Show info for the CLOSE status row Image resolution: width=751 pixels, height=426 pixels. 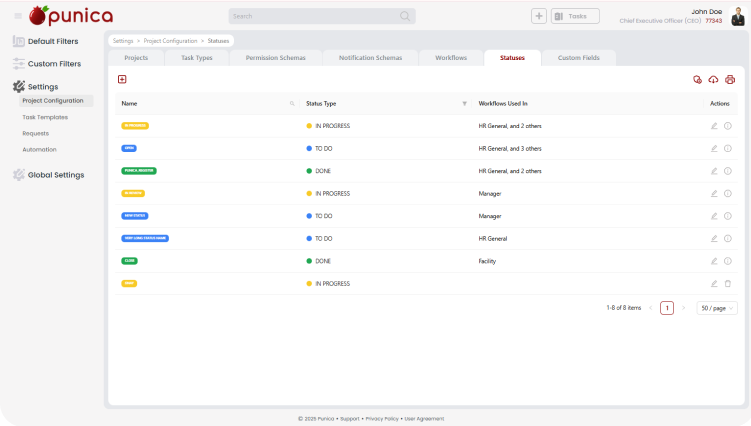pyautogui.click(x=728, y=261)
